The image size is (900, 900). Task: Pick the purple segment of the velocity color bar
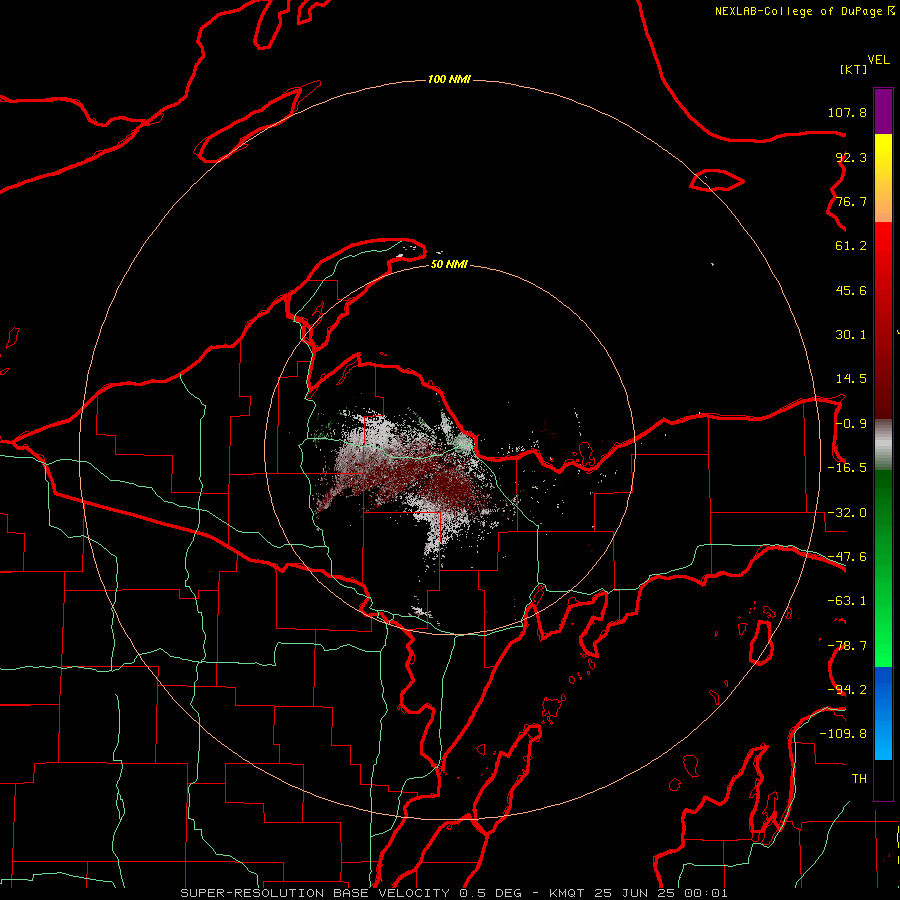883,111
